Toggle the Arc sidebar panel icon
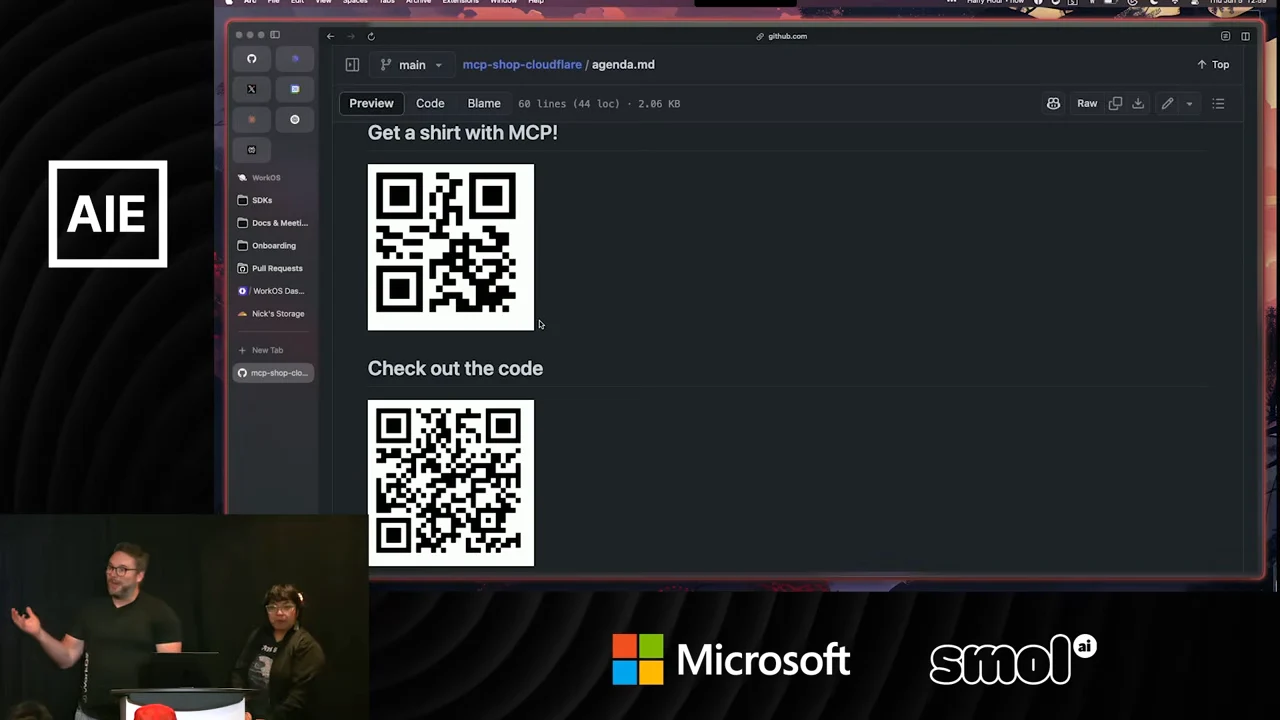Screen dimensions: 1280x720 click(x=275, y=35)
